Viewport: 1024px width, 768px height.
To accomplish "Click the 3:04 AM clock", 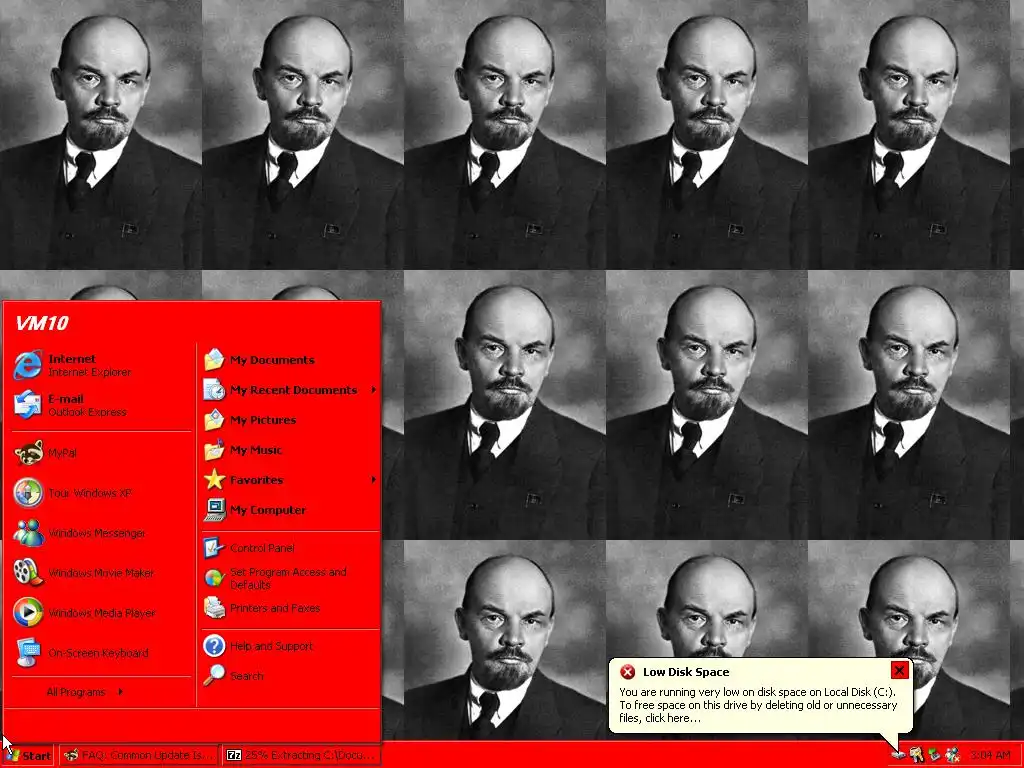I will click(990, 756).
